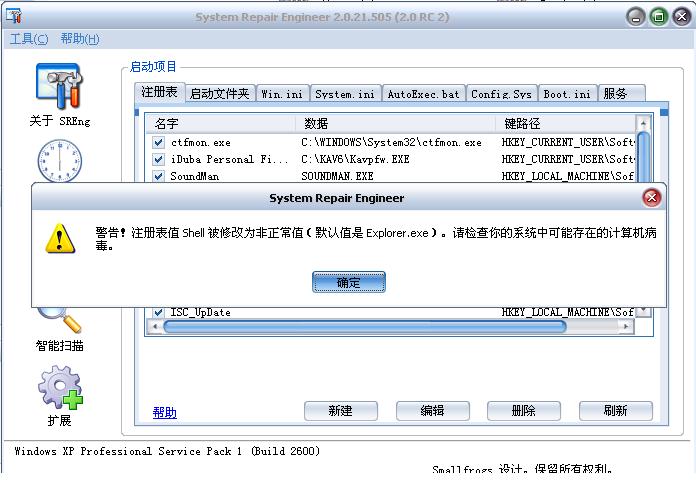This screenshot has height=491, width=696.
Task: Click the 刷新 button
Action: pos(616,411)
